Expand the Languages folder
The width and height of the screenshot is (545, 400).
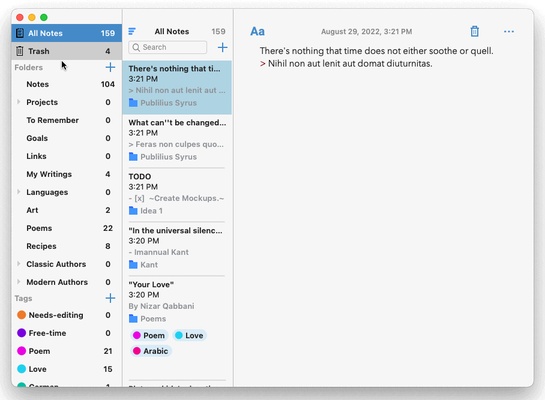[18, 192]
